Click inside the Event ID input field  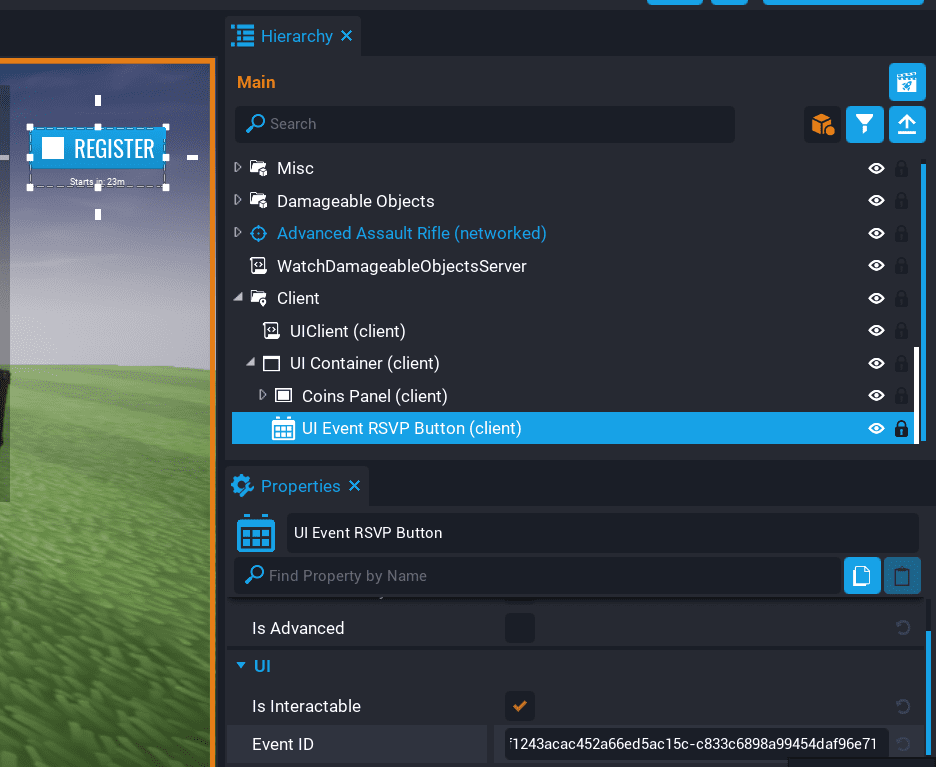coord(690,744)
